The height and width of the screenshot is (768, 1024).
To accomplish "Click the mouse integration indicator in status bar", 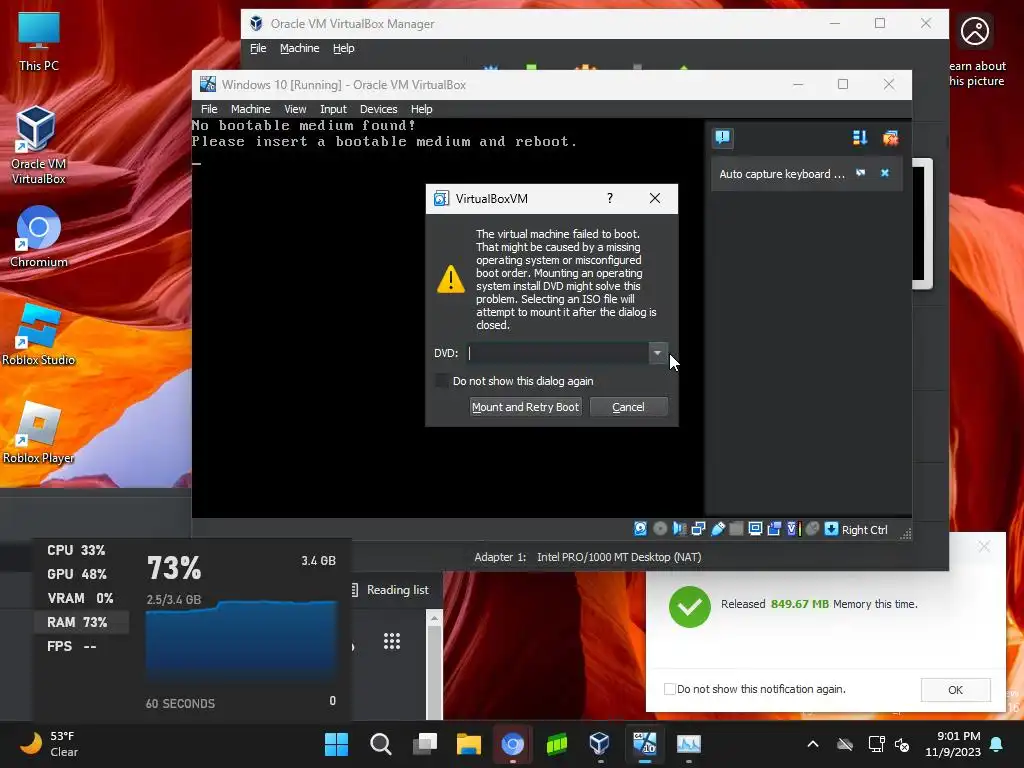I will 812,529.
